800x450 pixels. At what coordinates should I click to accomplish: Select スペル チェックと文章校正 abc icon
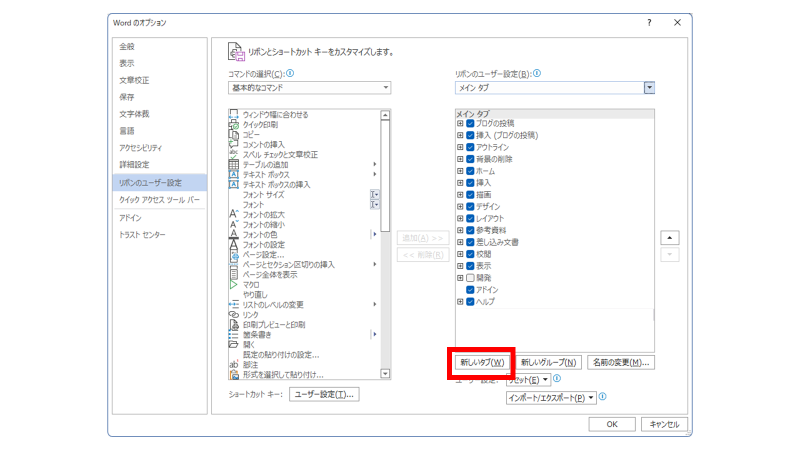pyautogui.click(x=234, y=155)
